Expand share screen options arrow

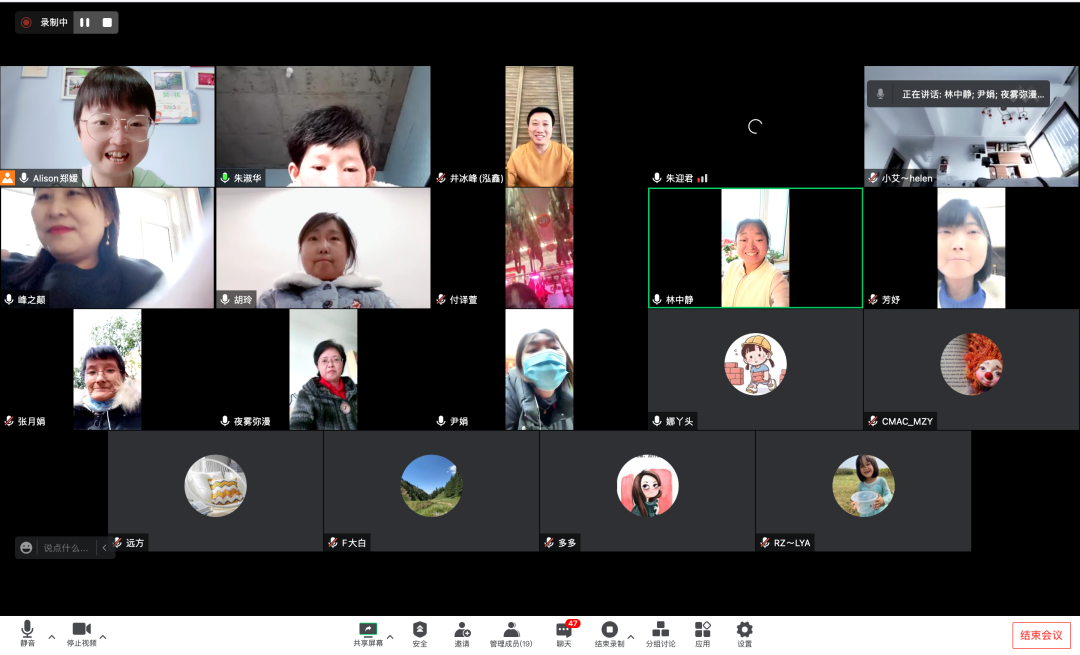click(x=390, y=637)
